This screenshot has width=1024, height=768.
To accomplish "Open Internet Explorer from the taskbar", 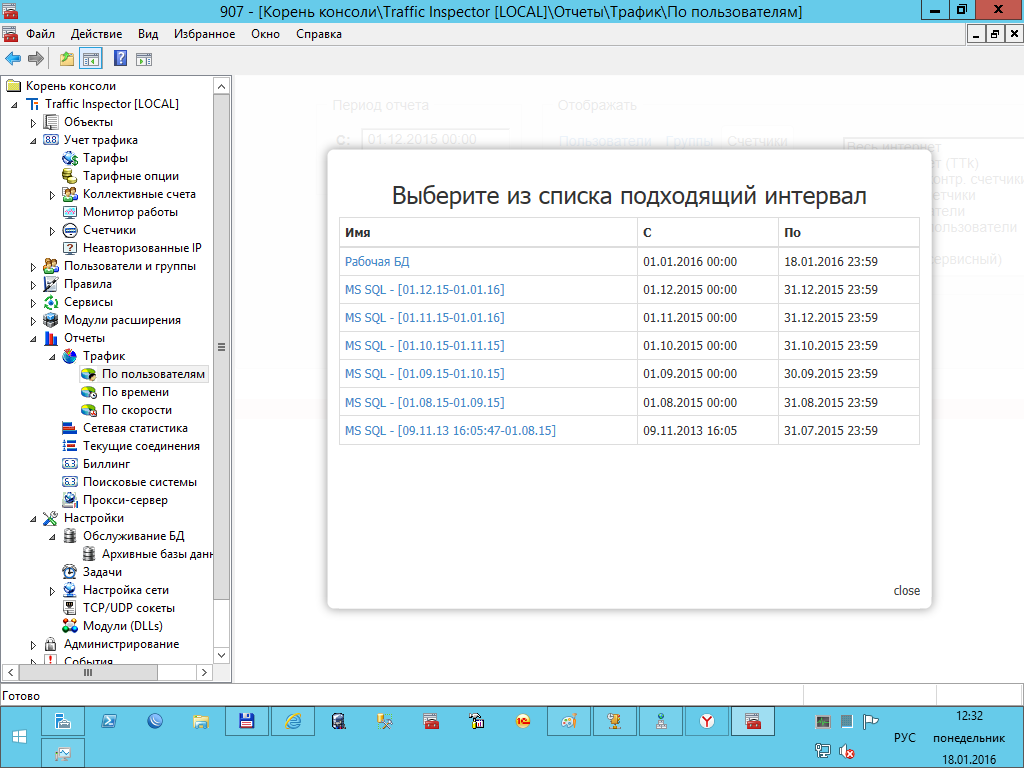I will pos(293,722).
